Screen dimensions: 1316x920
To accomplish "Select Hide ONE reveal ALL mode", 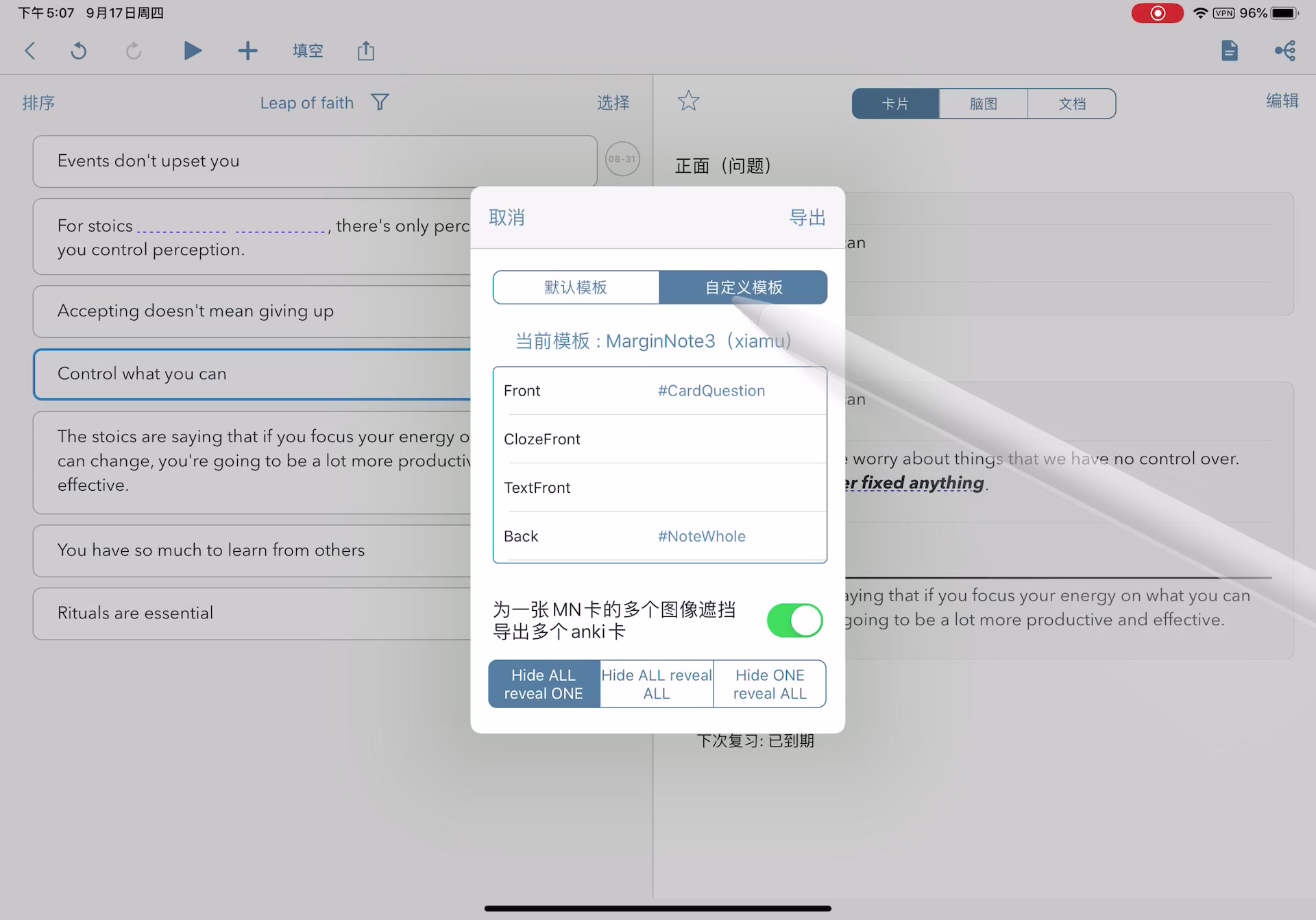I will 770,683.
